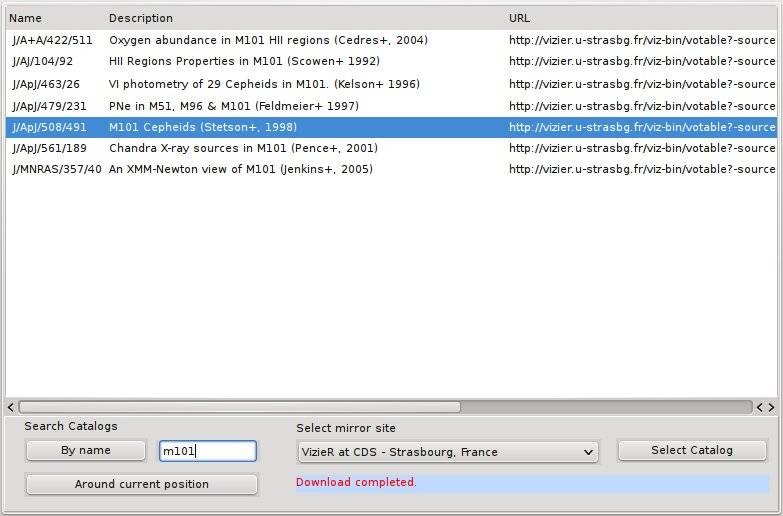783x516 pixels.
Task: Click the left-pointing arrow beside the scrollbar's right arrow
Action: point(760,408)
